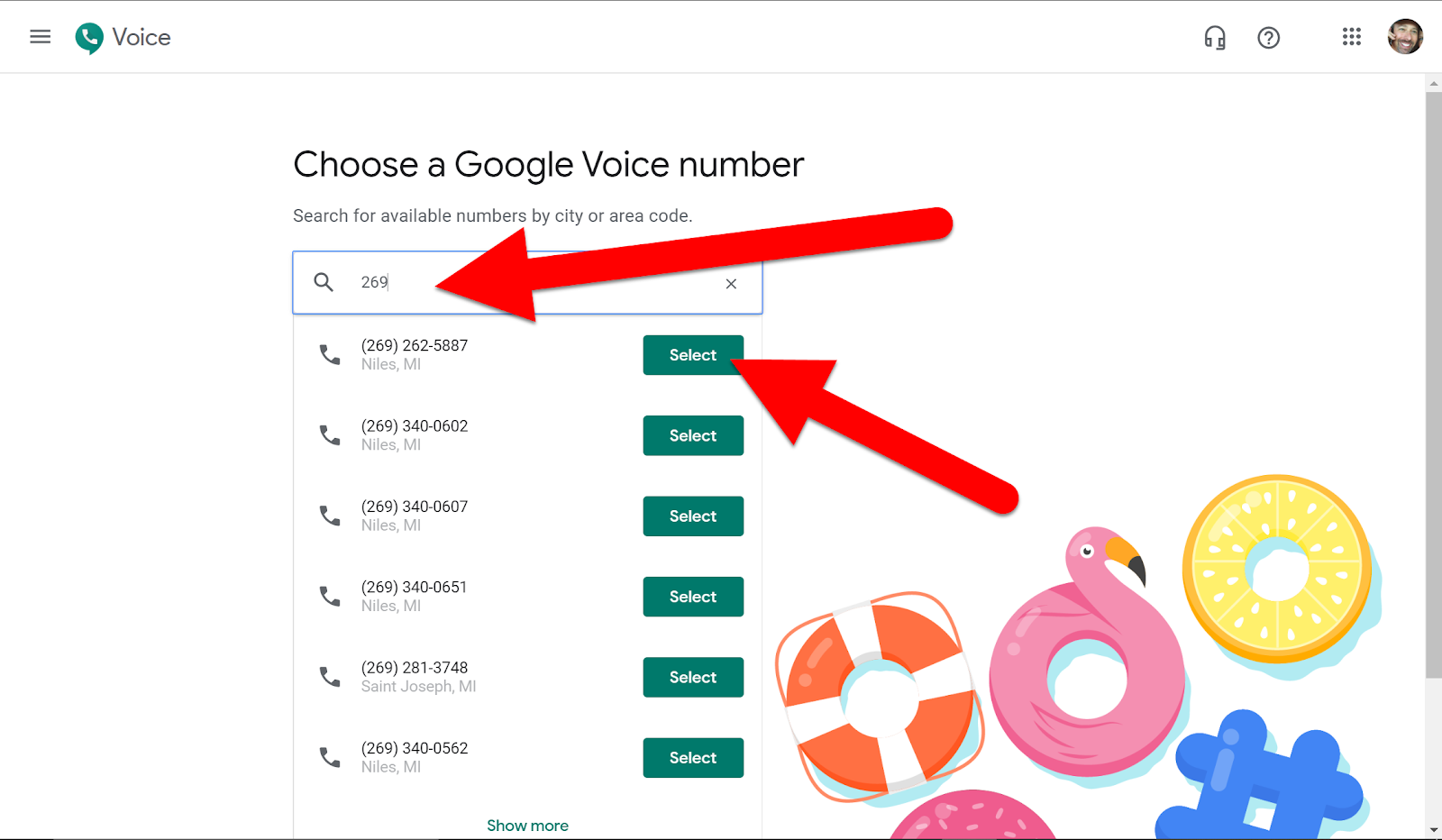Screen dimensions: 1442x840
Task: Click the text (269) 262-5887
Action: (x=415, y=345)
